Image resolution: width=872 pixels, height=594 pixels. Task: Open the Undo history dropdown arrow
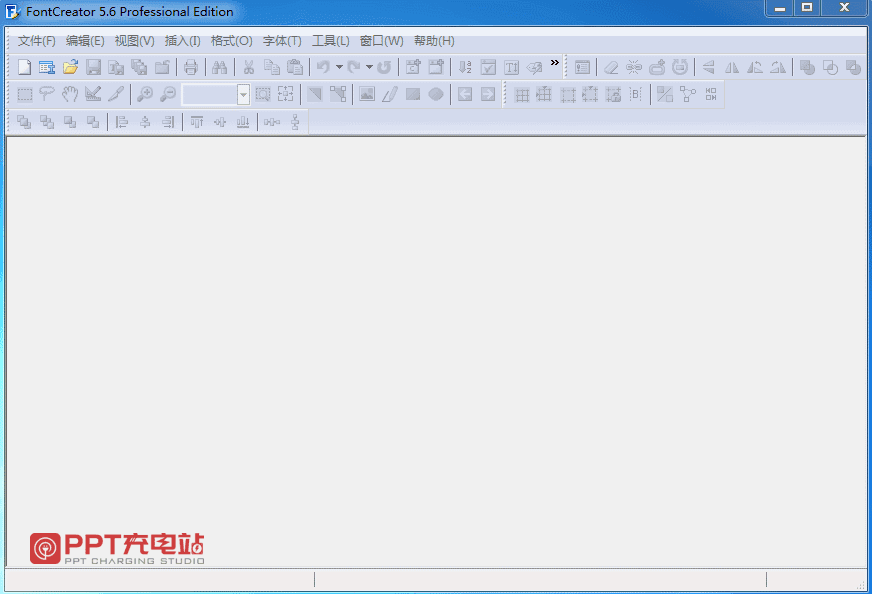pos(339,67)
